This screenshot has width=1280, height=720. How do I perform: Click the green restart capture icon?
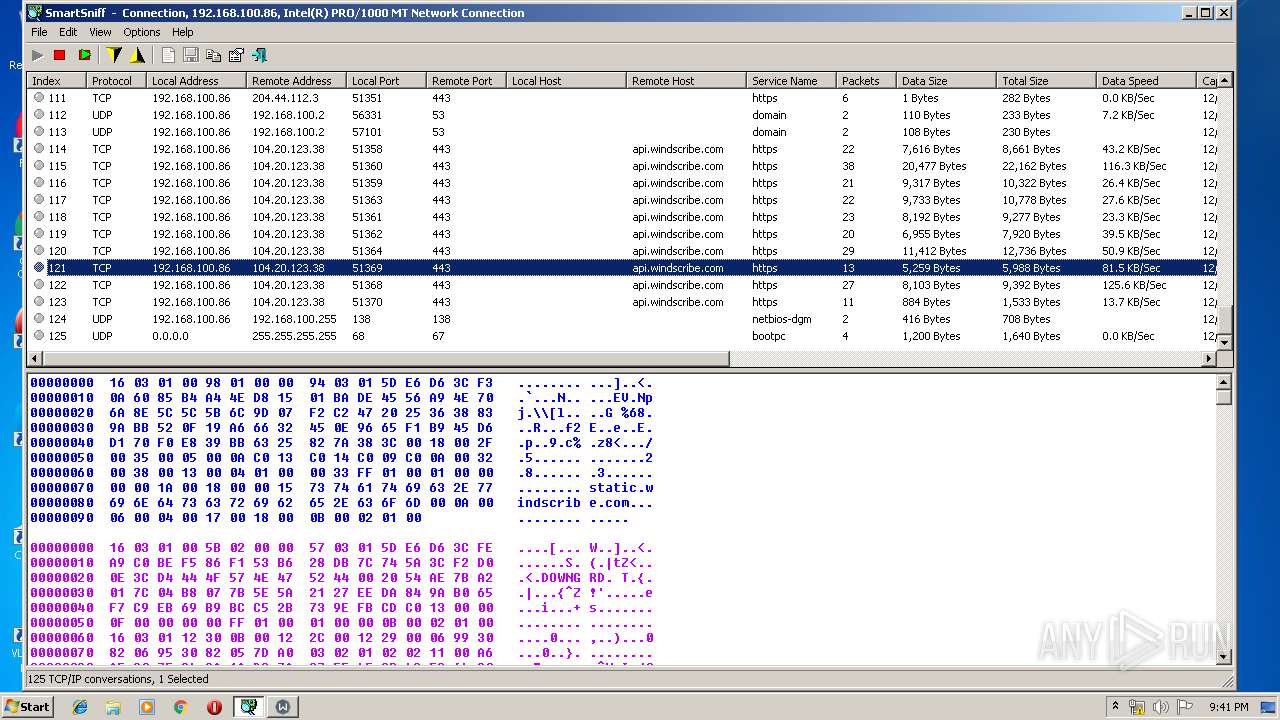point(84,55)
